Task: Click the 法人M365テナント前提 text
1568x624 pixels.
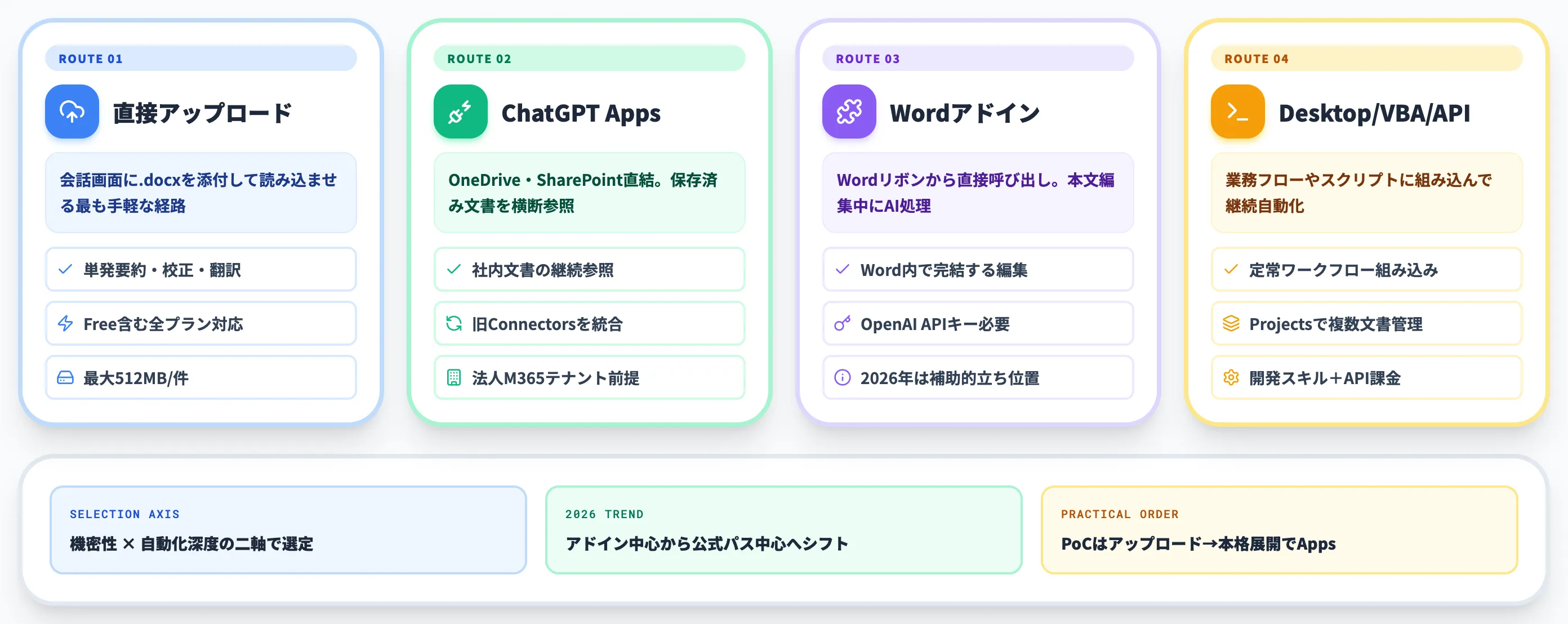Action: [x=555, y=378]
